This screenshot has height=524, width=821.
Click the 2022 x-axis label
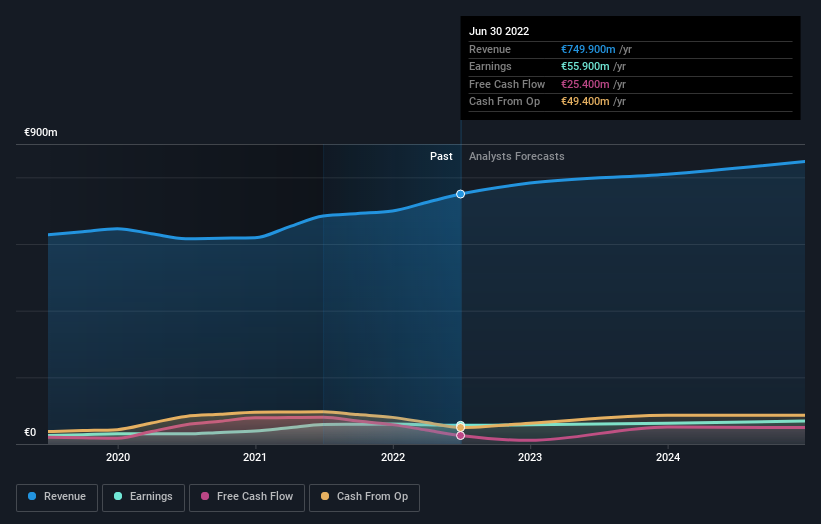(x=393, y=457)
